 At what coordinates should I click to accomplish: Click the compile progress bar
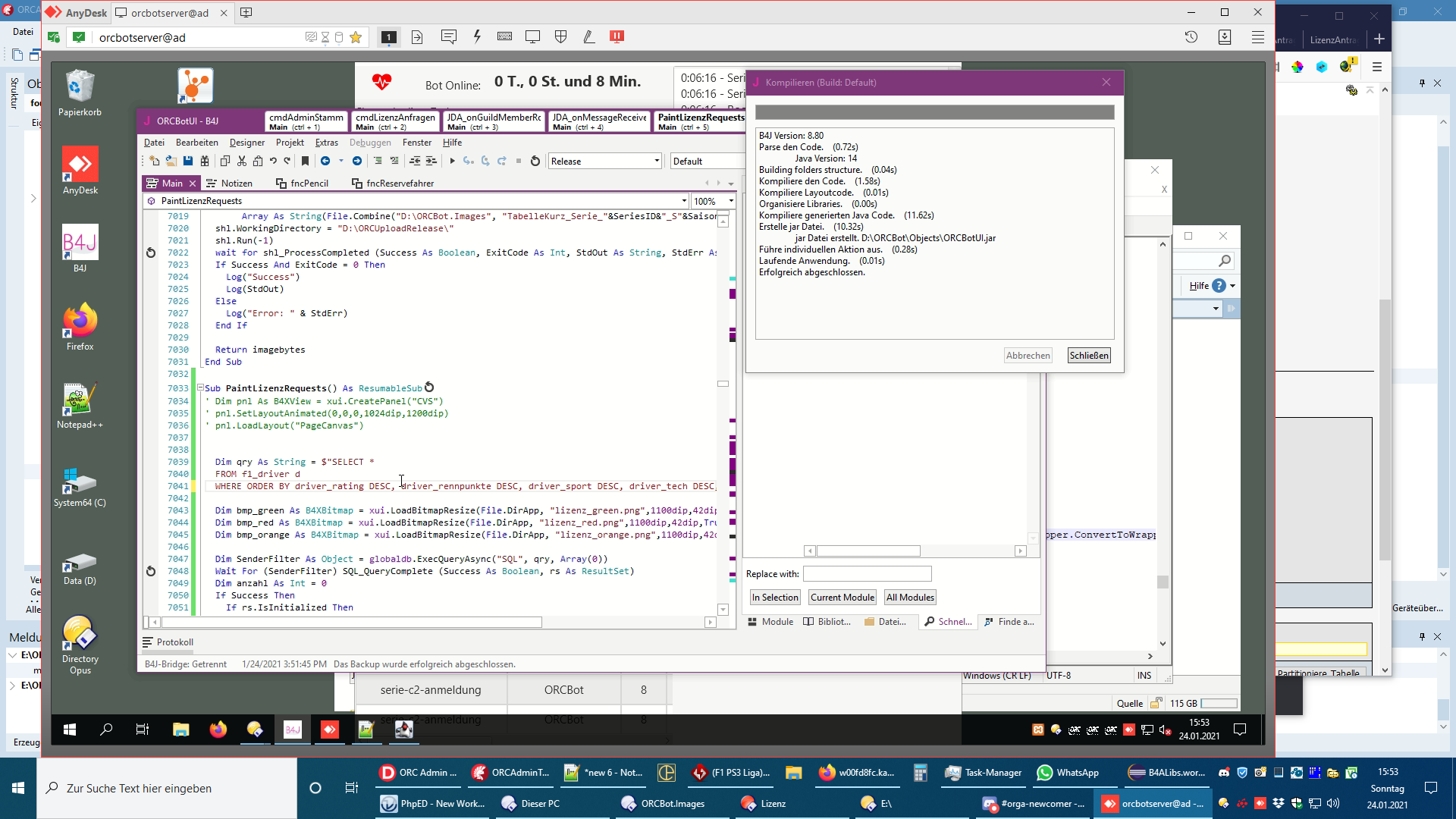pos(934,113)
